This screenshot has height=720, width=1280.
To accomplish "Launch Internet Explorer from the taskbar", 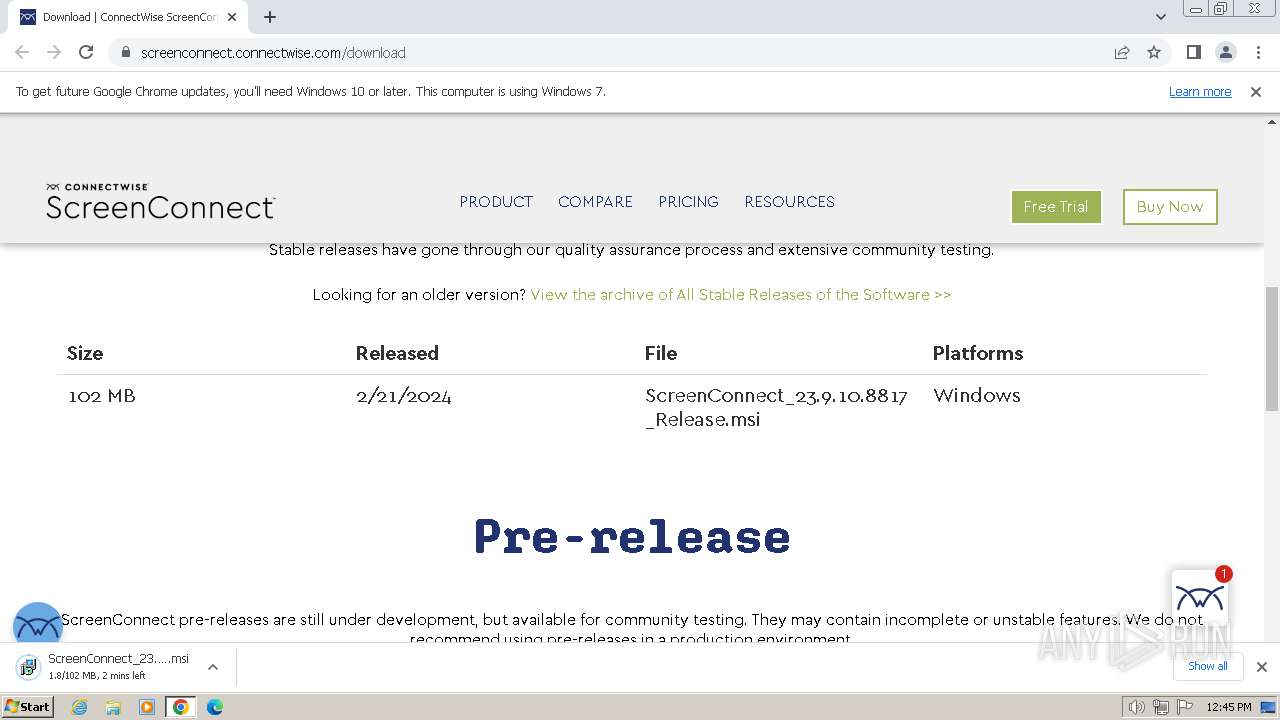I will [x=80, y=707].
